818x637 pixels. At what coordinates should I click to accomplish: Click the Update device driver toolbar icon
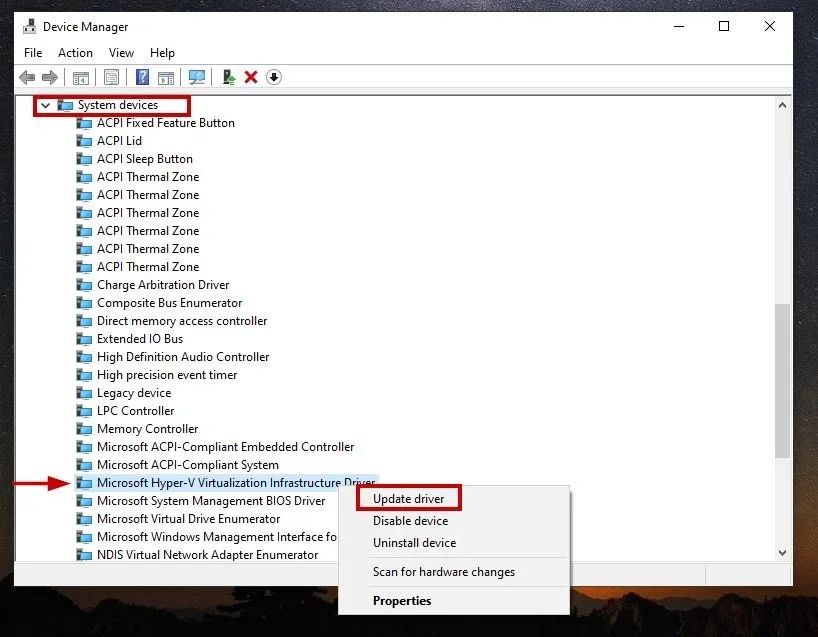click(228, 77)
